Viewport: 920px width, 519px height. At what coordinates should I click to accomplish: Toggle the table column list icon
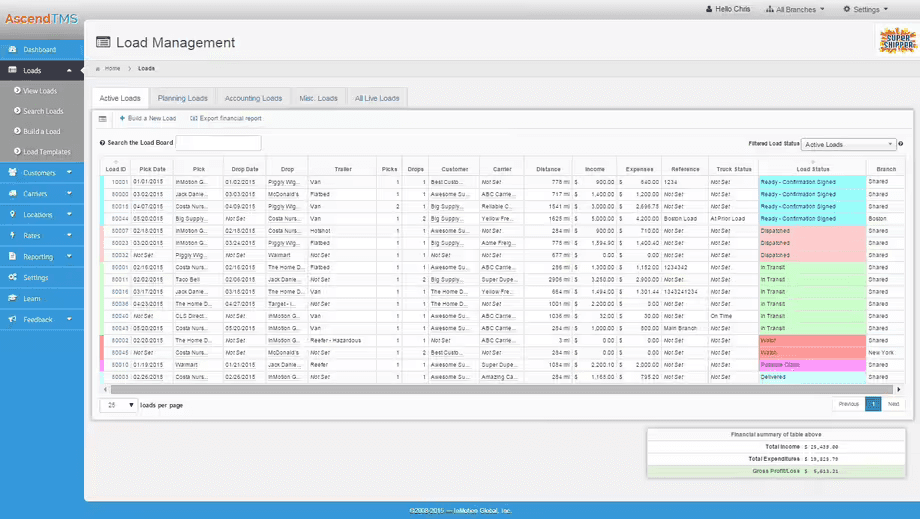103,118
